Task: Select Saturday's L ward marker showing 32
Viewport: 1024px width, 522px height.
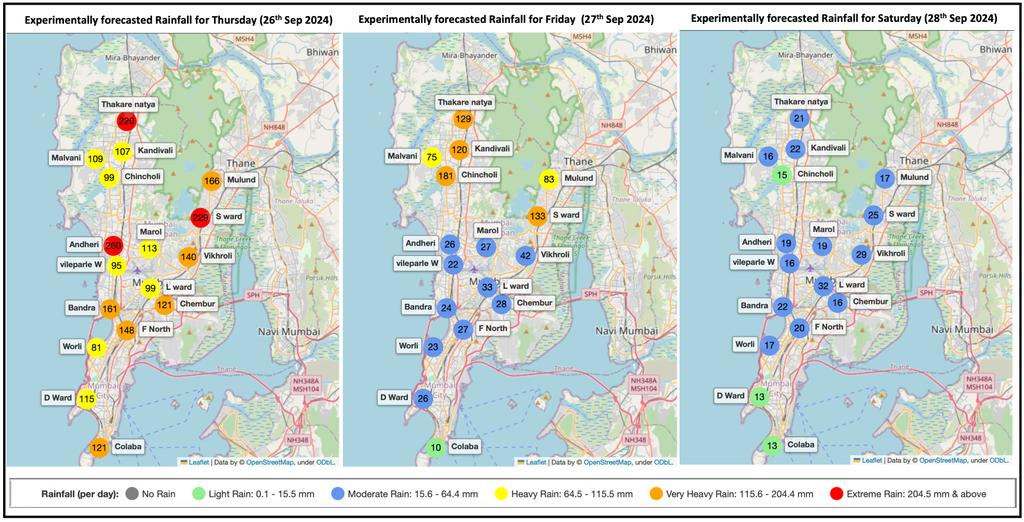Action: click(x=824, y=285)
